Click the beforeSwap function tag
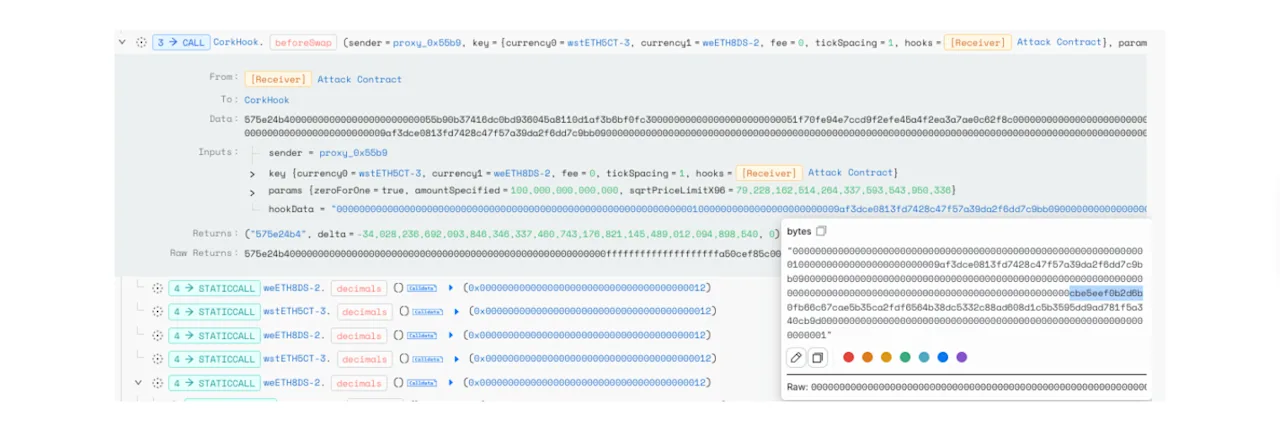This screenshot has width=1280, height=436. pos(303,43)
